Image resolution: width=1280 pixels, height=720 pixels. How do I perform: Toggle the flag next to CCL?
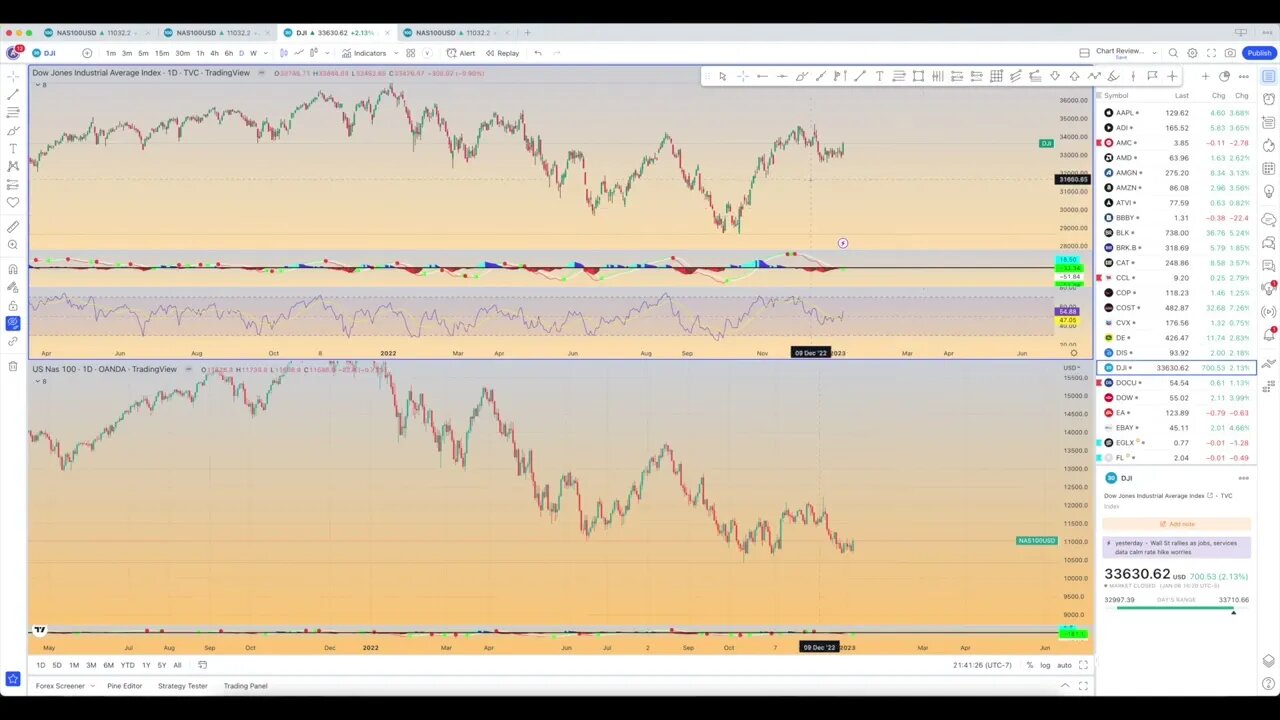pyautogui.click(x=1099, y=278)
